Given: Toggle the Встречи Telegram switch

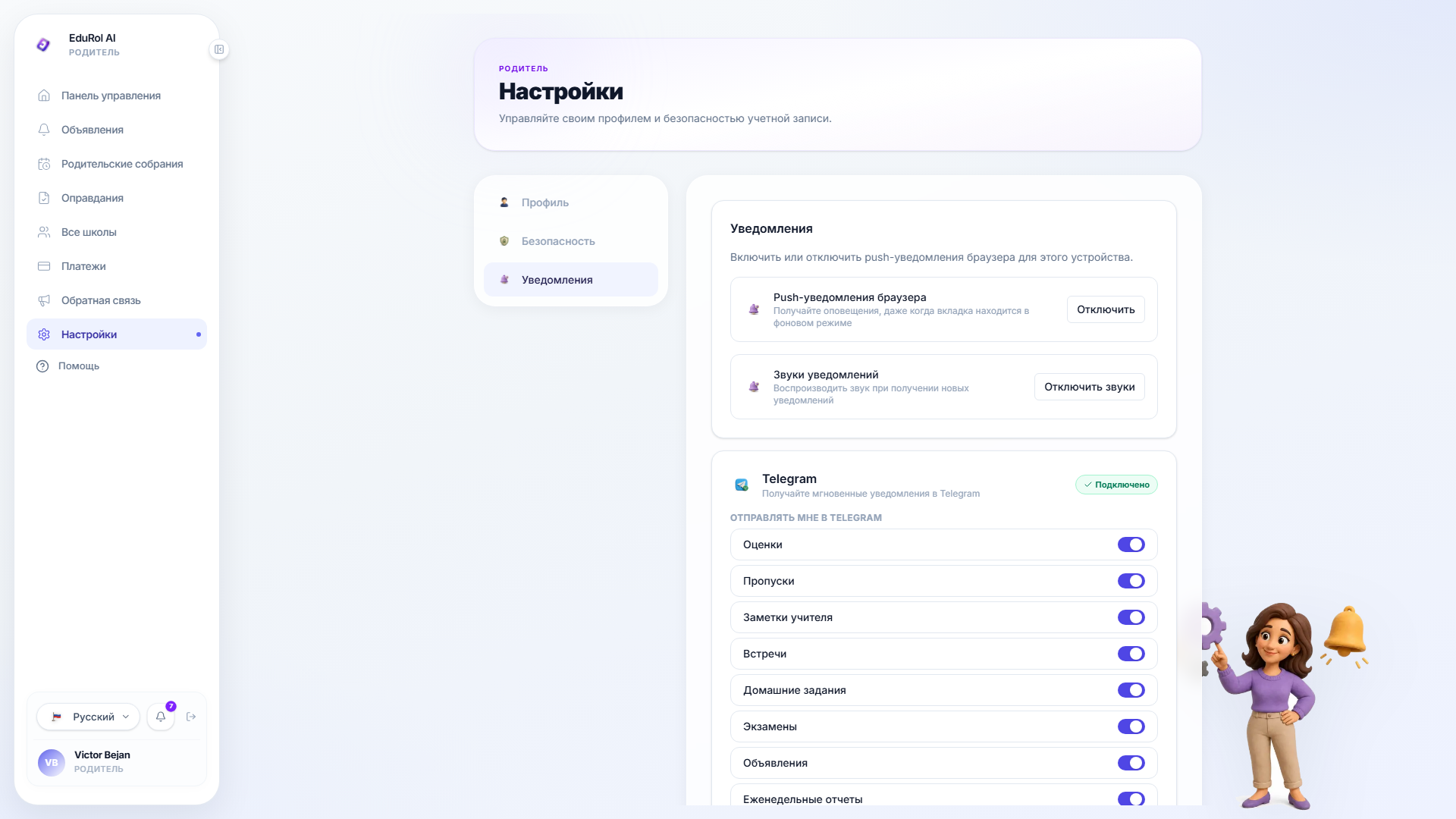Looking at the screenshot, I should [x=1131, y=654].
